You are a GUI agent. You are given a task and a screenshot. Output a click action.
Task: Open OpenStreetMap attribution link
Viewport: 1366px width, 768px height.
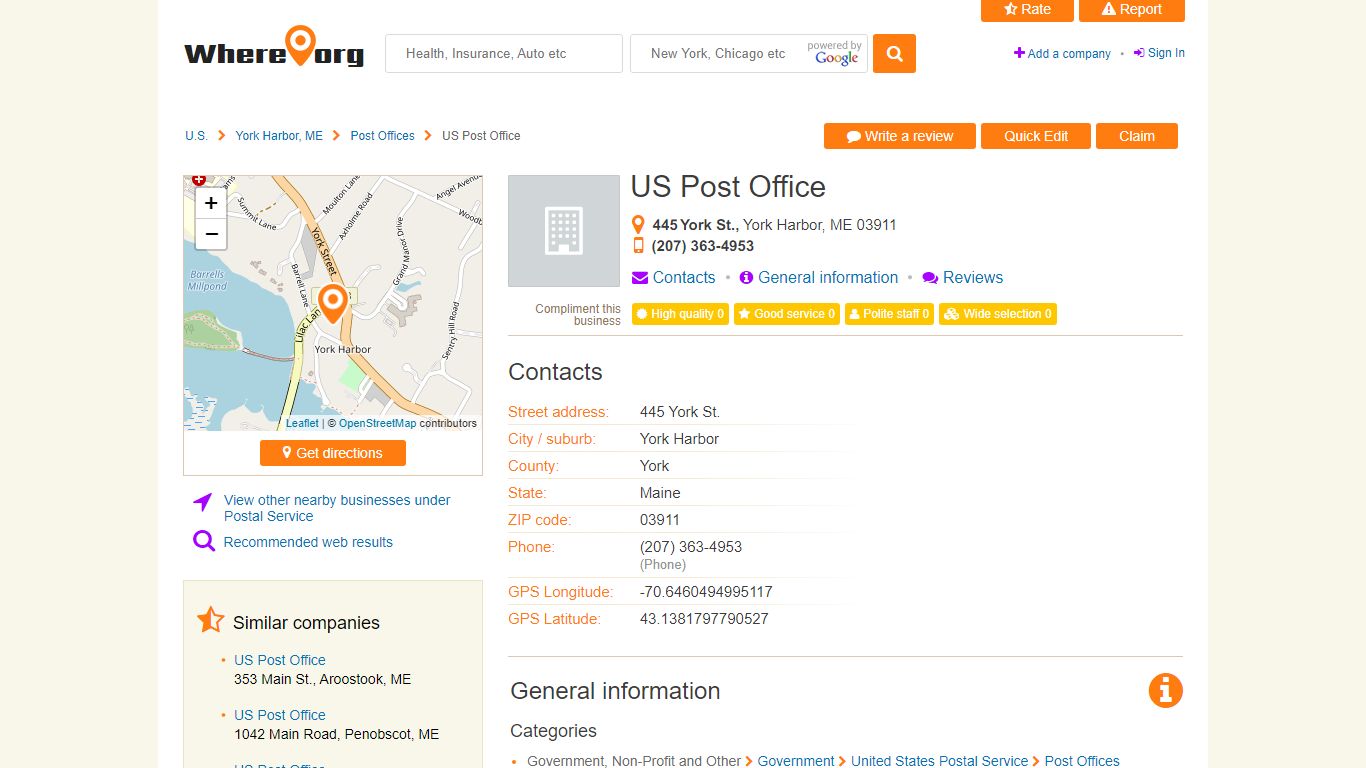377,423
